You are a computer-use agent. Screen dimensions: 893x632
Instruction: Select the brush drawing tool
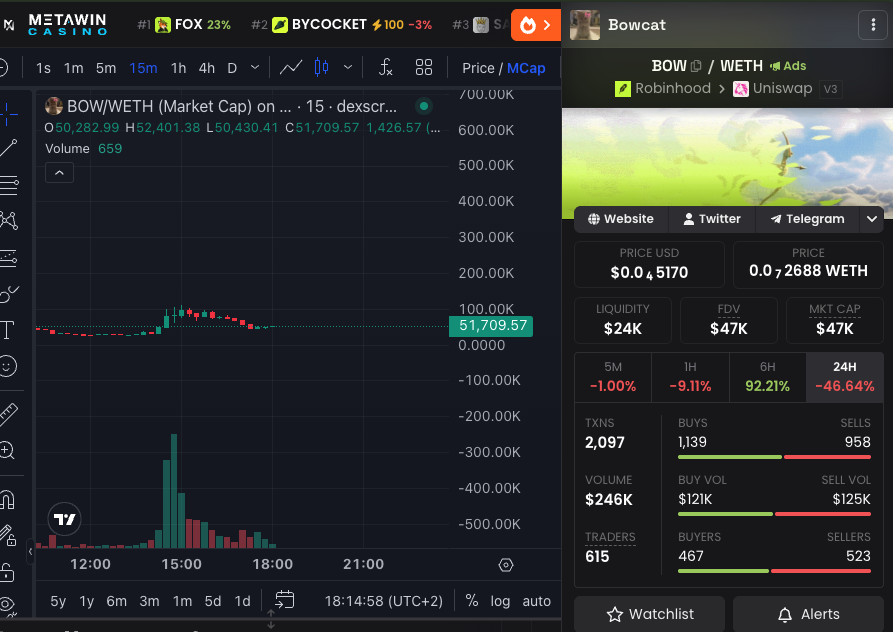[9, 294]
